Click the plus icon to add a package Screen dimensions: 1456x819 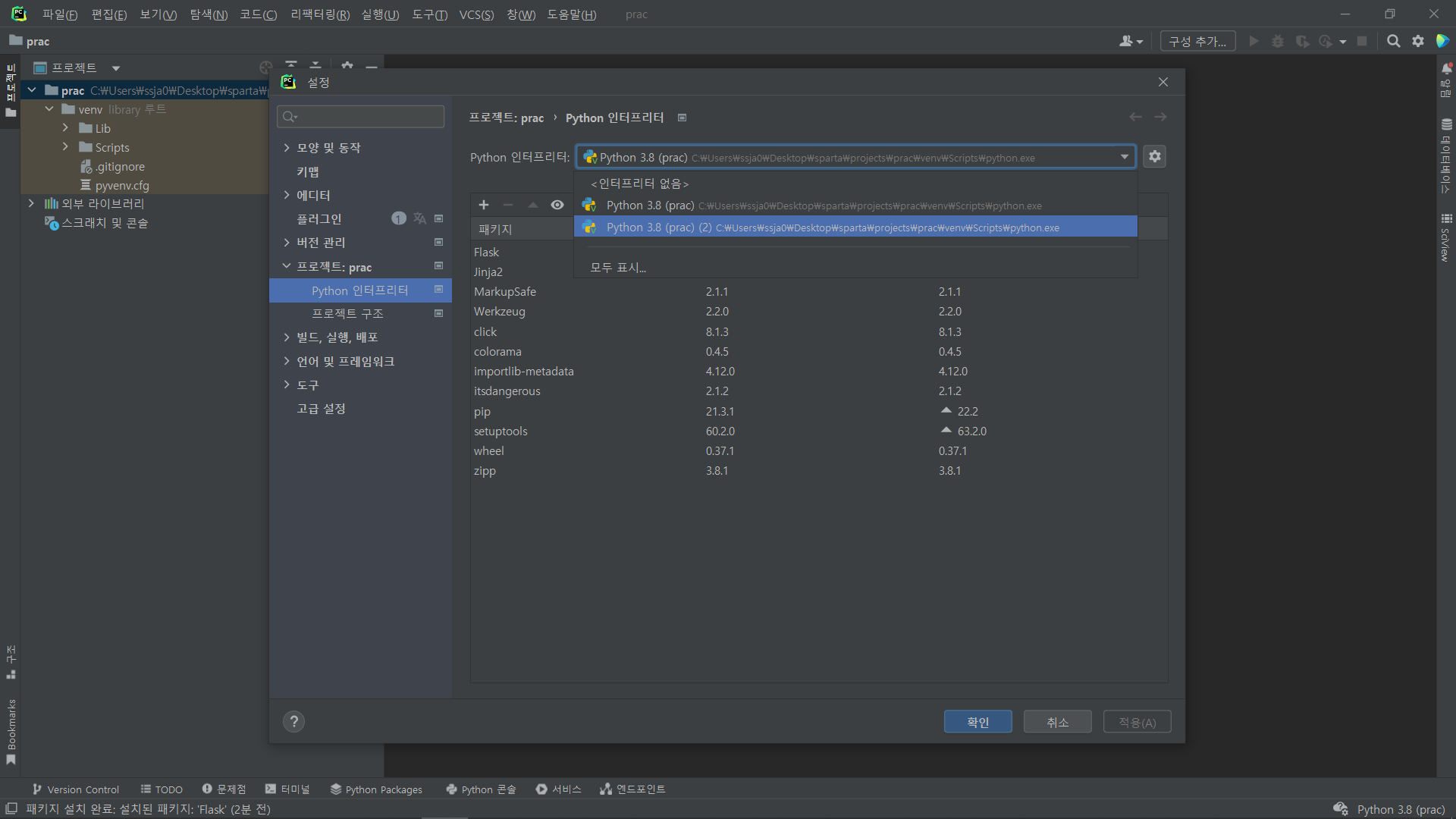click(x=484, y=205)
